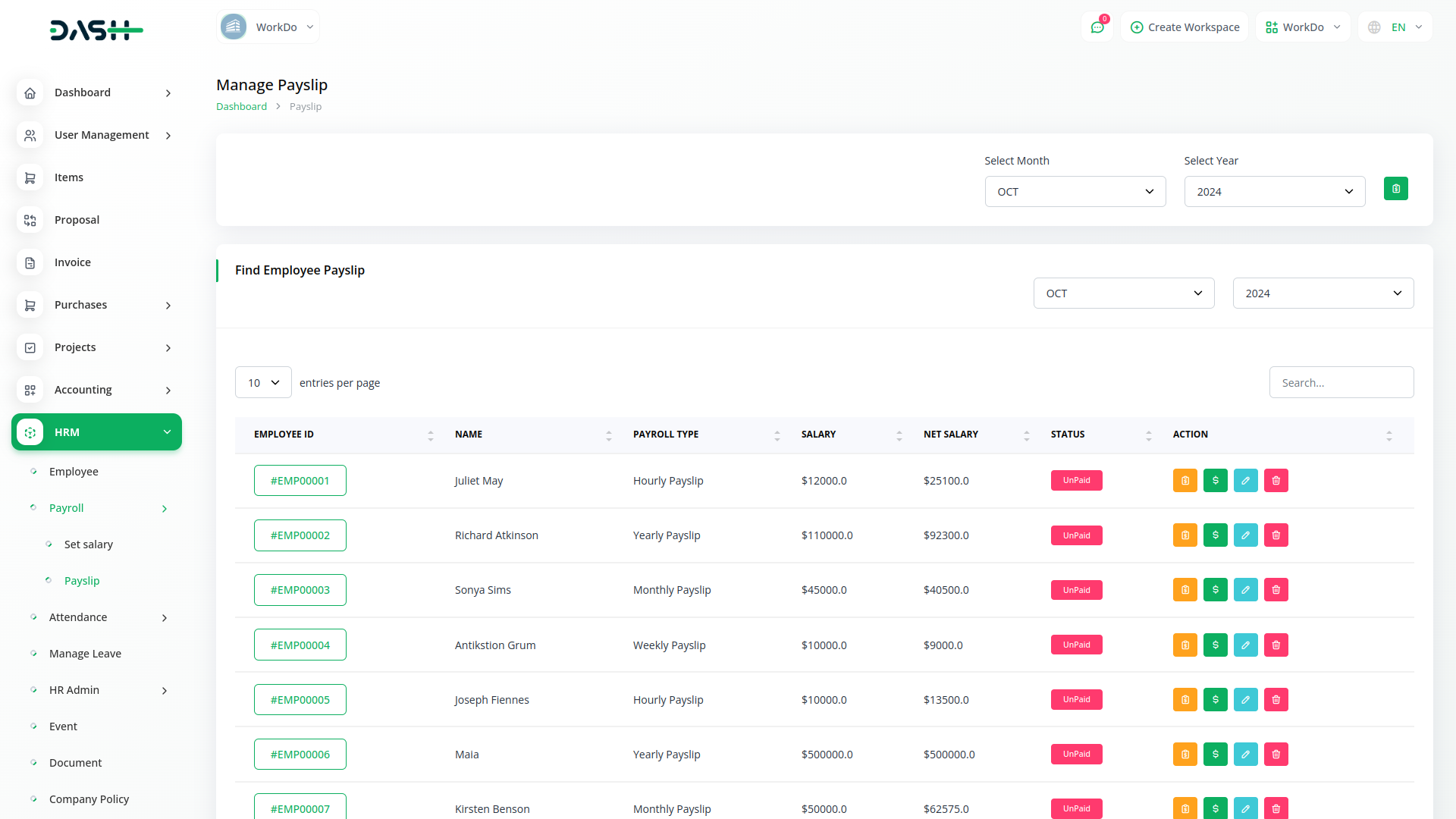Select Set salary in the sidebar

point(89,544)
